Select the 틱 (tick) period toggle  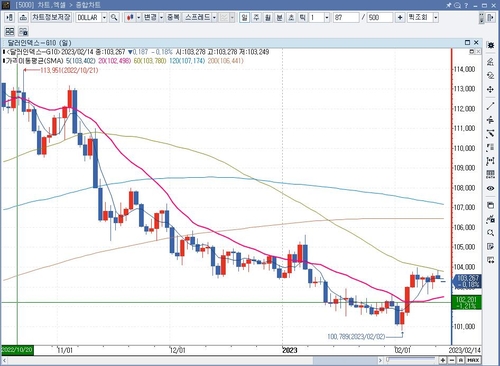[x=302, y=18]
